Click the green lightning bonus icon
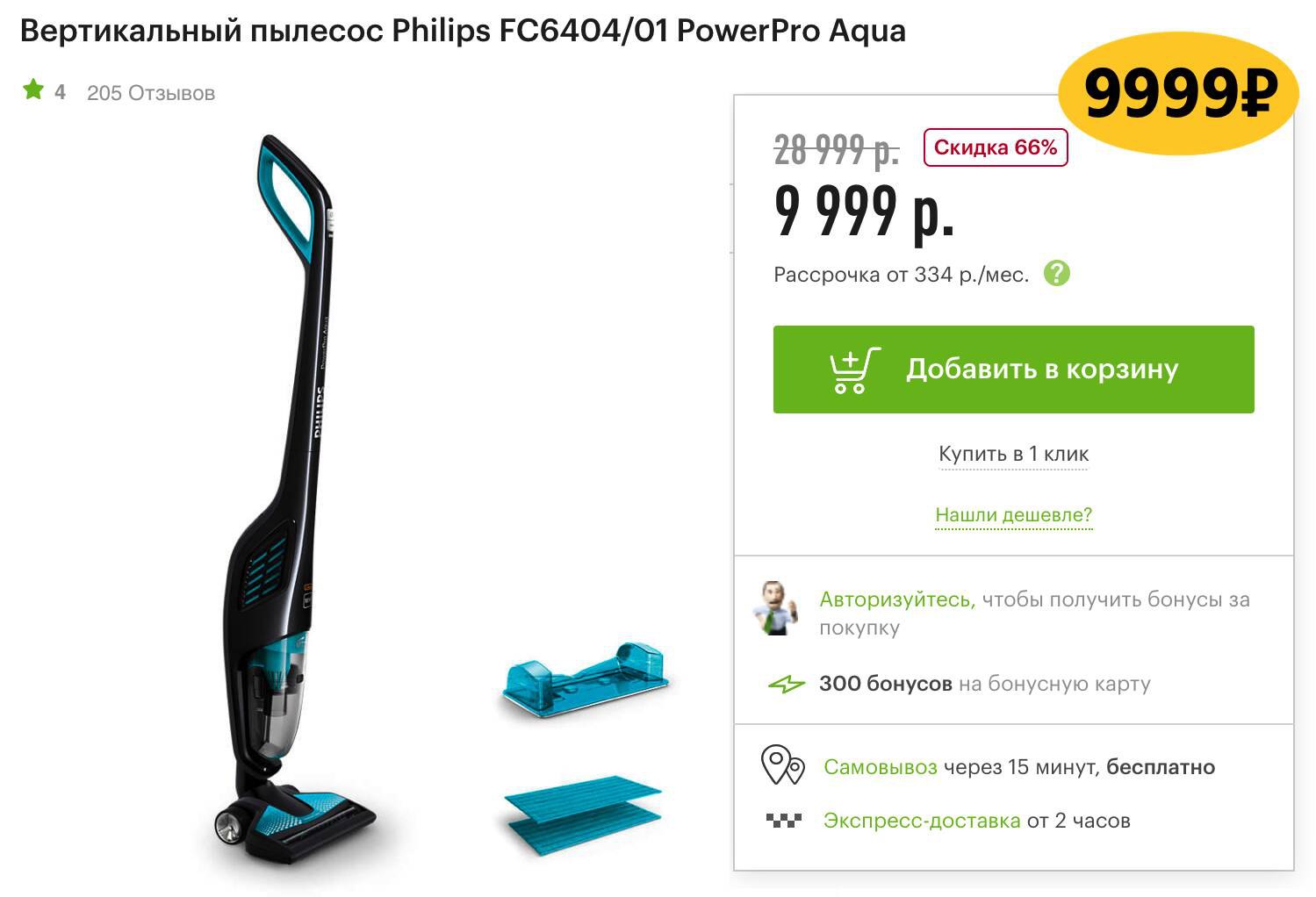 (x=786, y=684)
